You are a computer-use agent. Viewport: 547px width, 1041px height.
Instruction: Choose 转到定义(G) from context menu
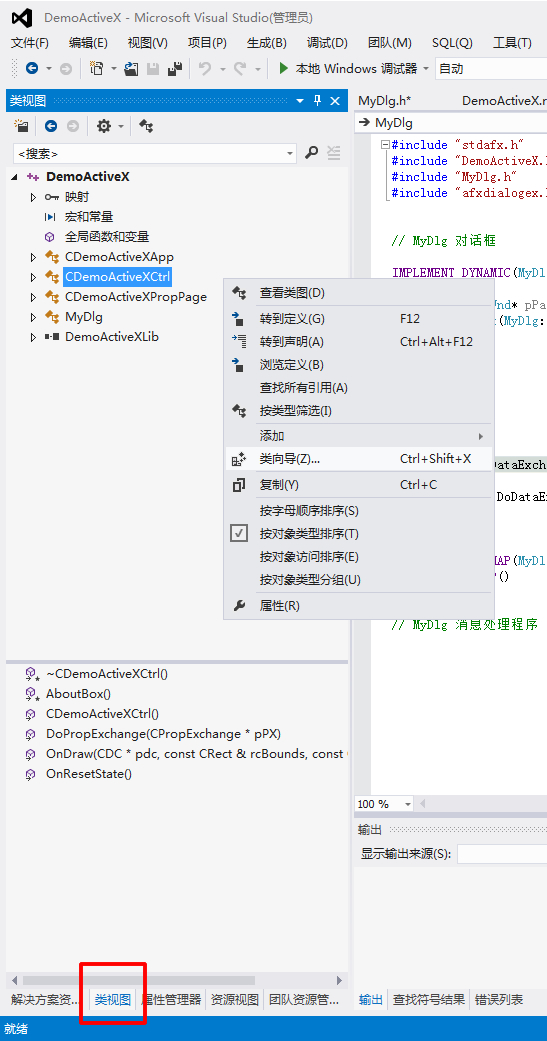[x=358, y=319]
